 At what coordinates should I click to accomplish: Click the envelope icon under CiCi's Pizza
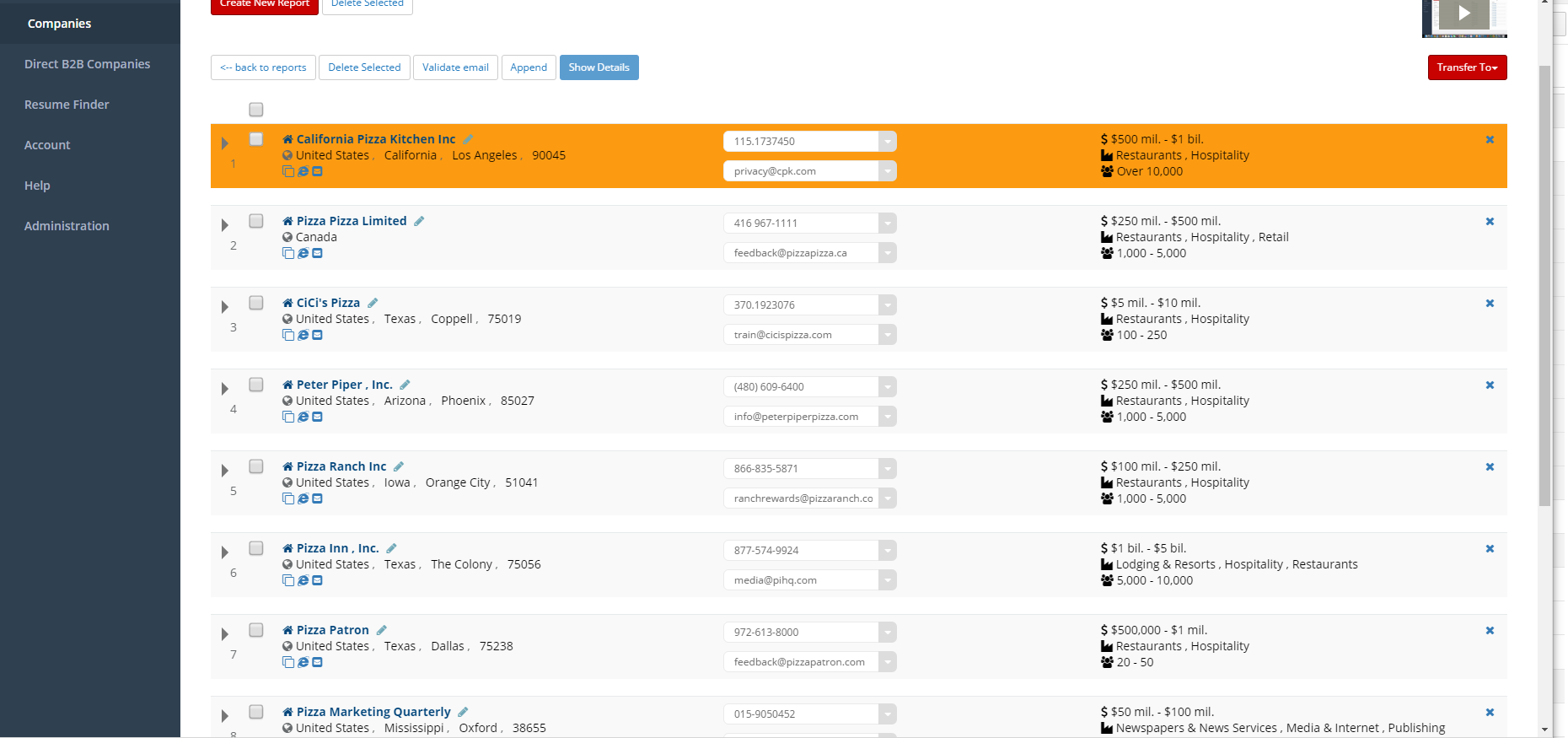tap(317, 335)
